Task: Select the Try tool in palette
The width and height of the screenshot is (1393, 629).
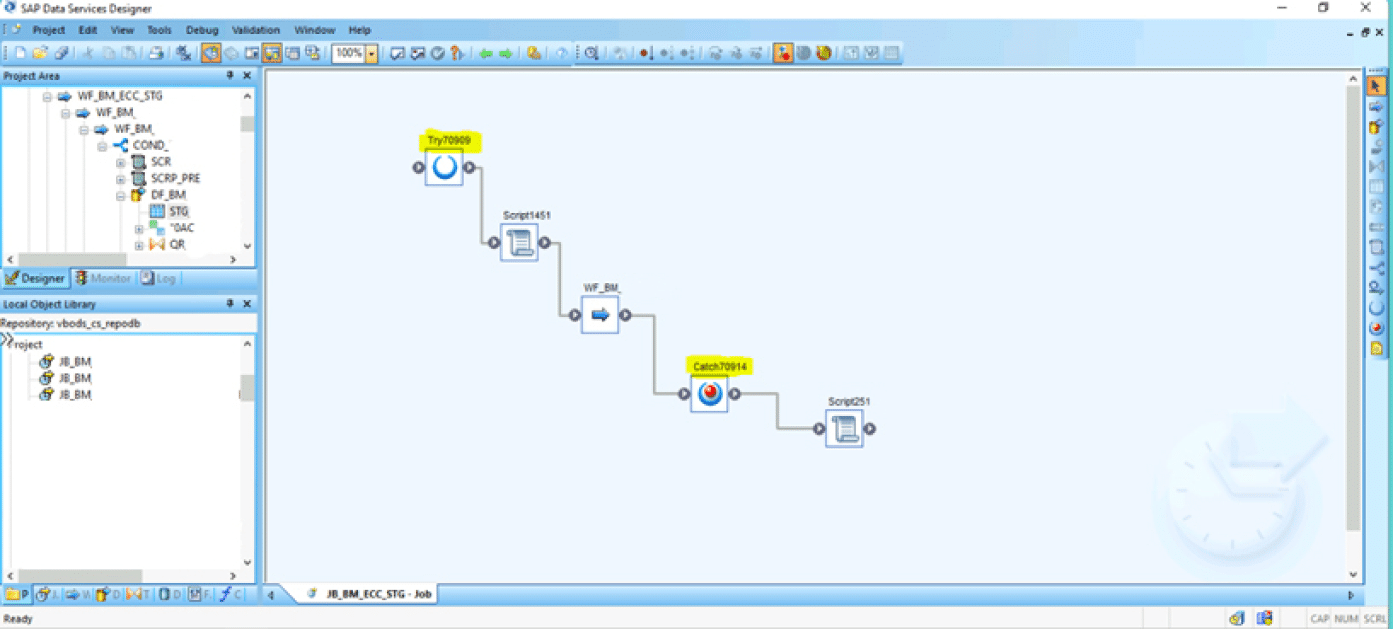Action: 1376,307
